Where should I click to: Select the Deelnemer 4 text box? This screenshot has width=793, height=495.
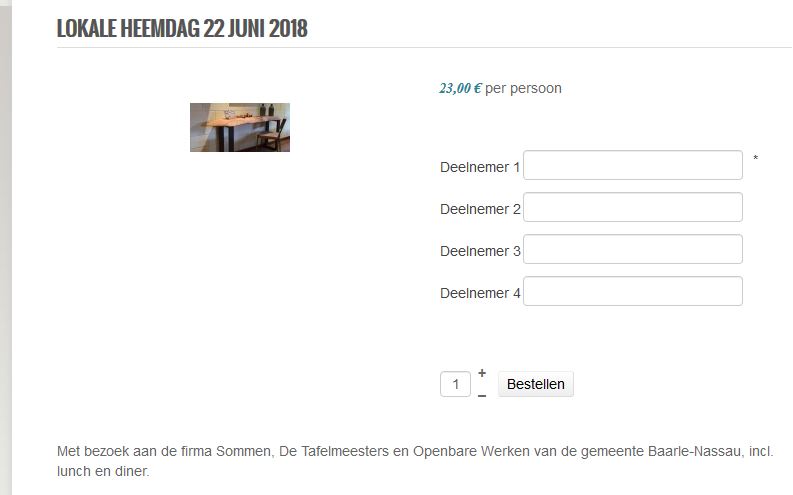pyautogui.click(x=632, y=292)
